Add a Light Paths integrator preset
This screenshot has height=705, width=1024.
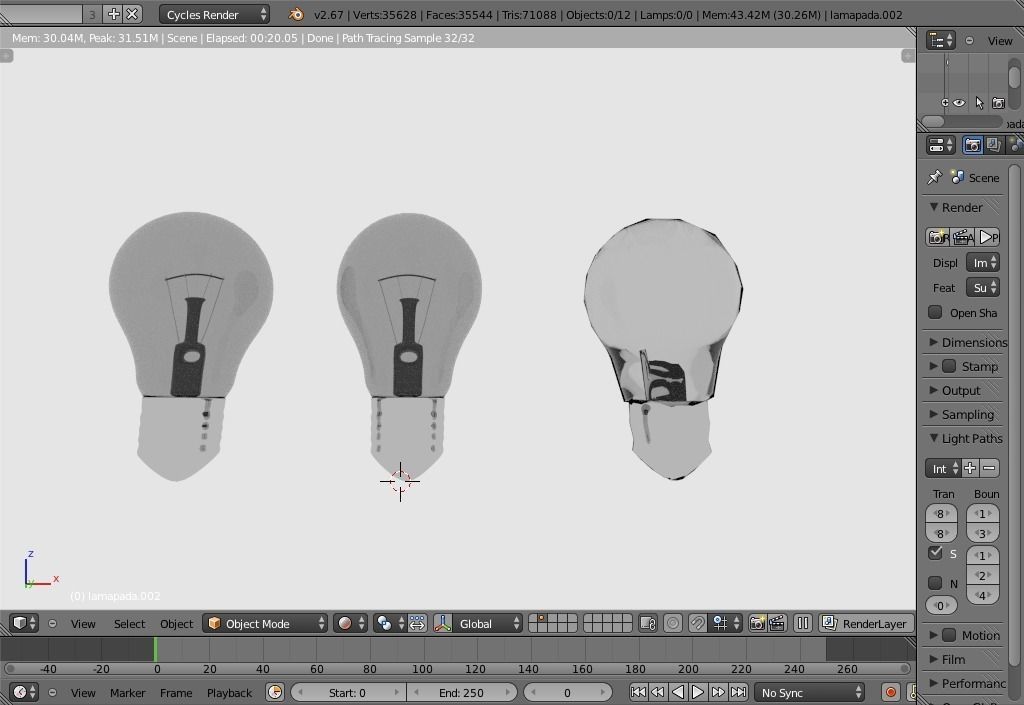970,468
